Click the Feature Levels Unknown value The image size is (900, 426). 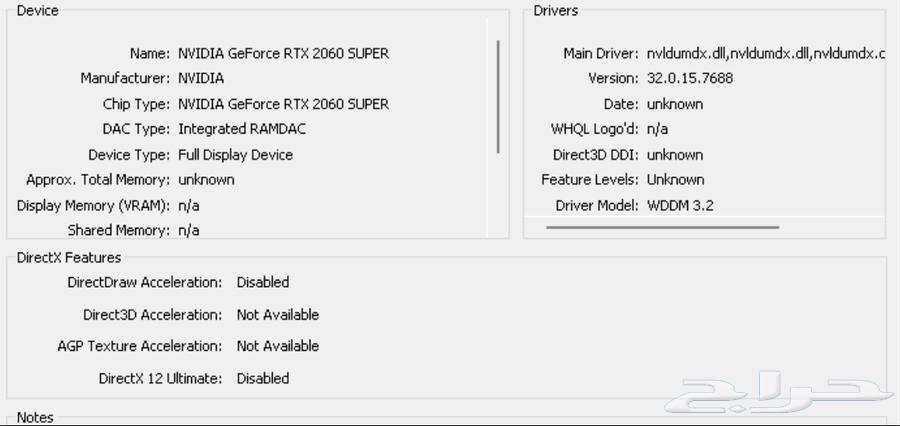pyautogui.click(x=675, y=180)
